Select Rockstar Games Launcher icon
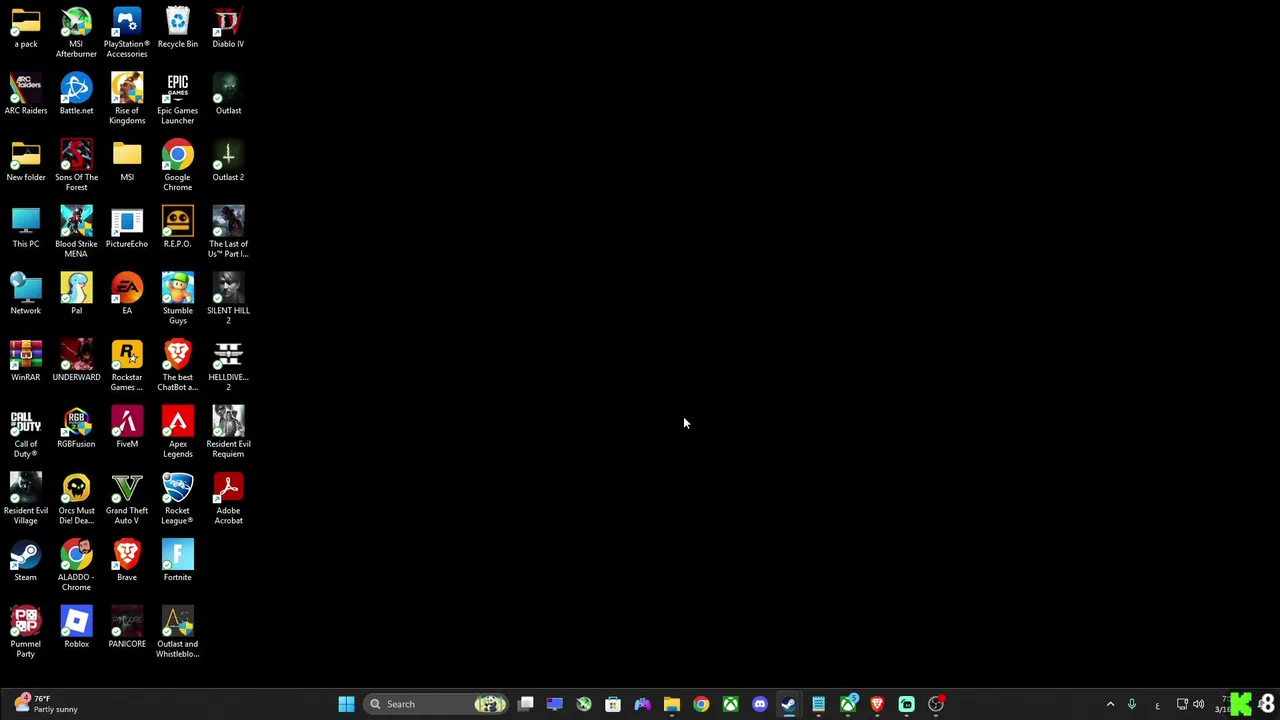The height and width of the screenshot is (720, 1280). pyautogui.click(x=127, y=366)
